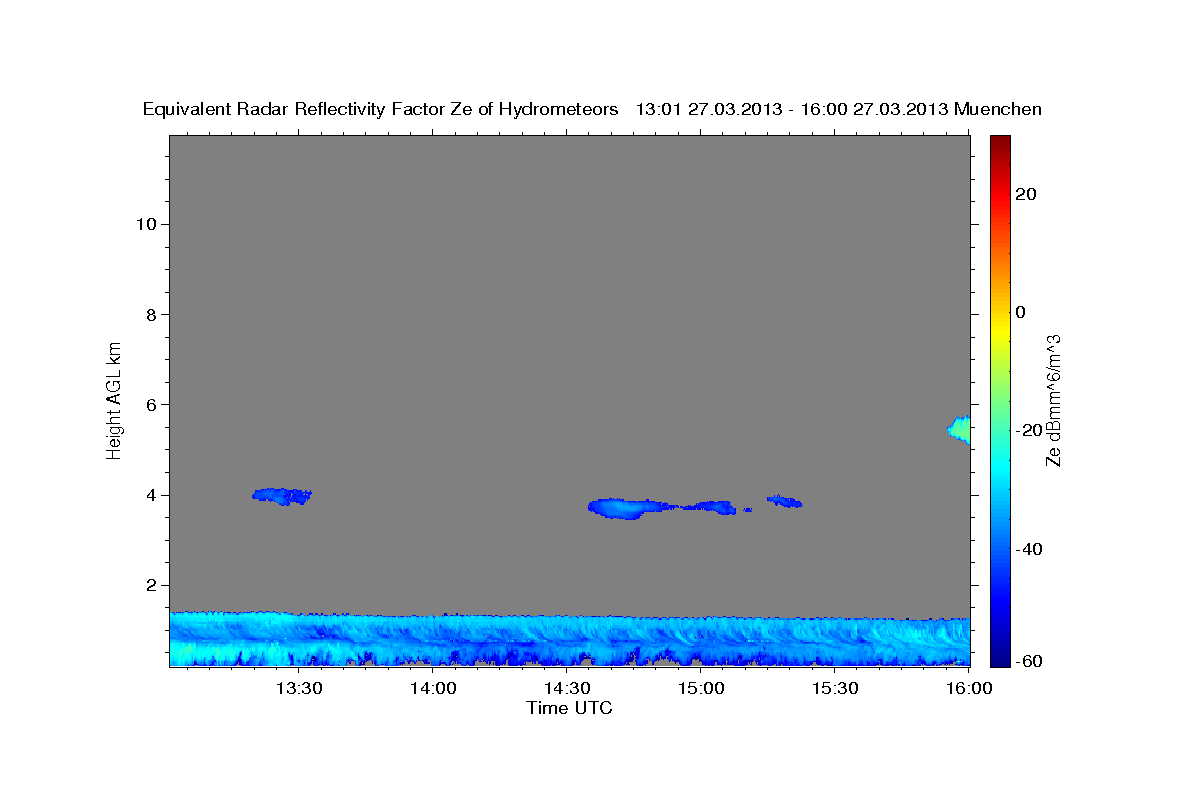
Task: Click the large cloud echo near 14:40
Action: pyautogui.click(x=628, y=508)
